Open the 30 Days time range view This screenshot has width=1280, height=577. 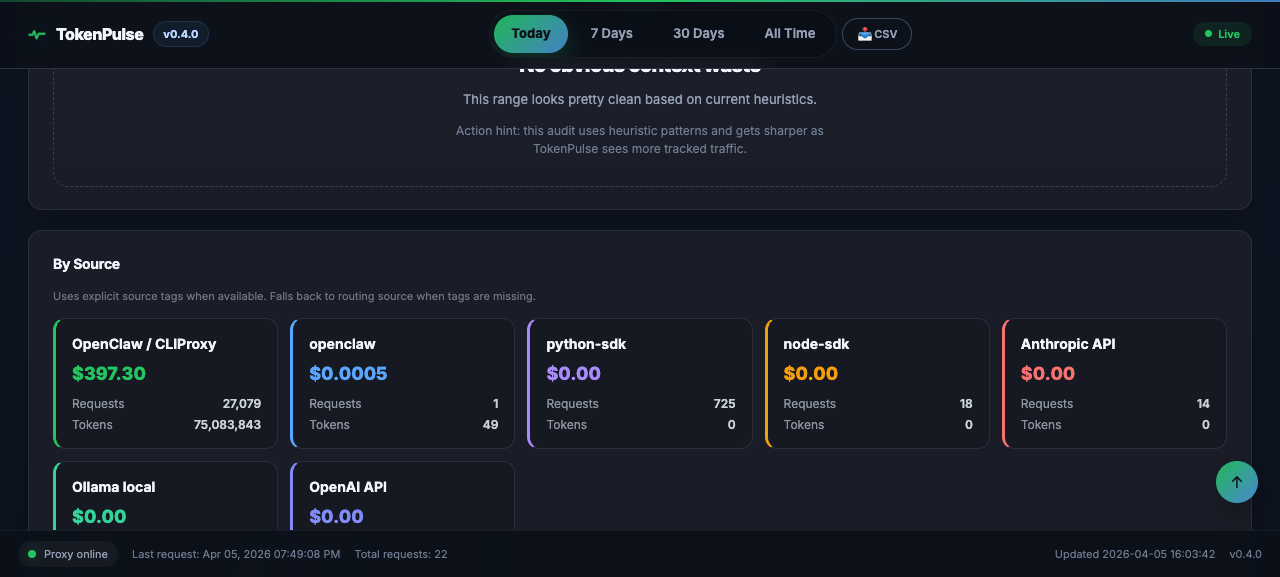coord(698,33)
